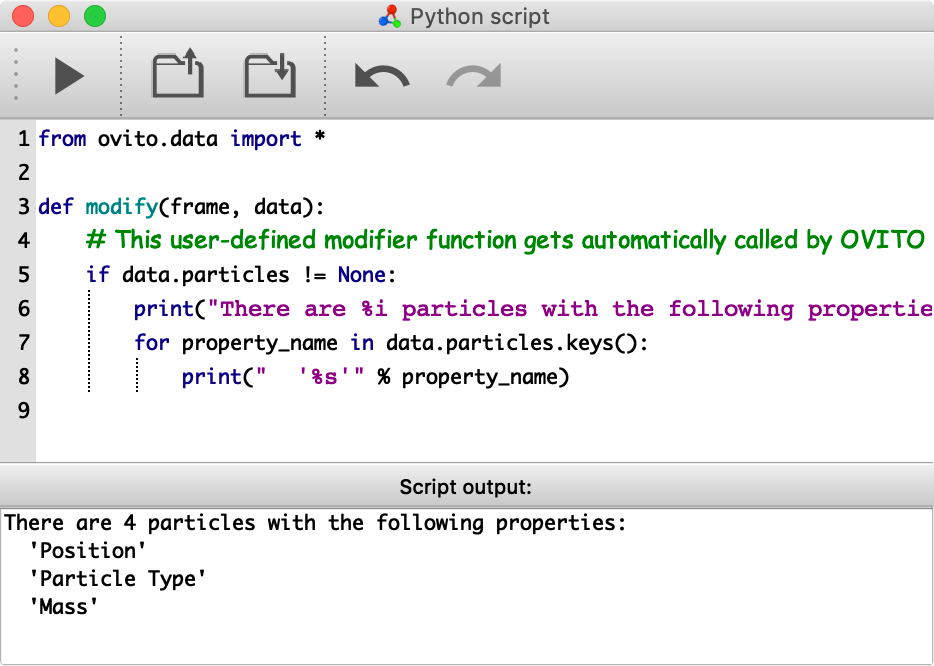Image resolution: width=934 pixels, height=666 pixels.
Task: Load script from an external file
Action: 177,76
